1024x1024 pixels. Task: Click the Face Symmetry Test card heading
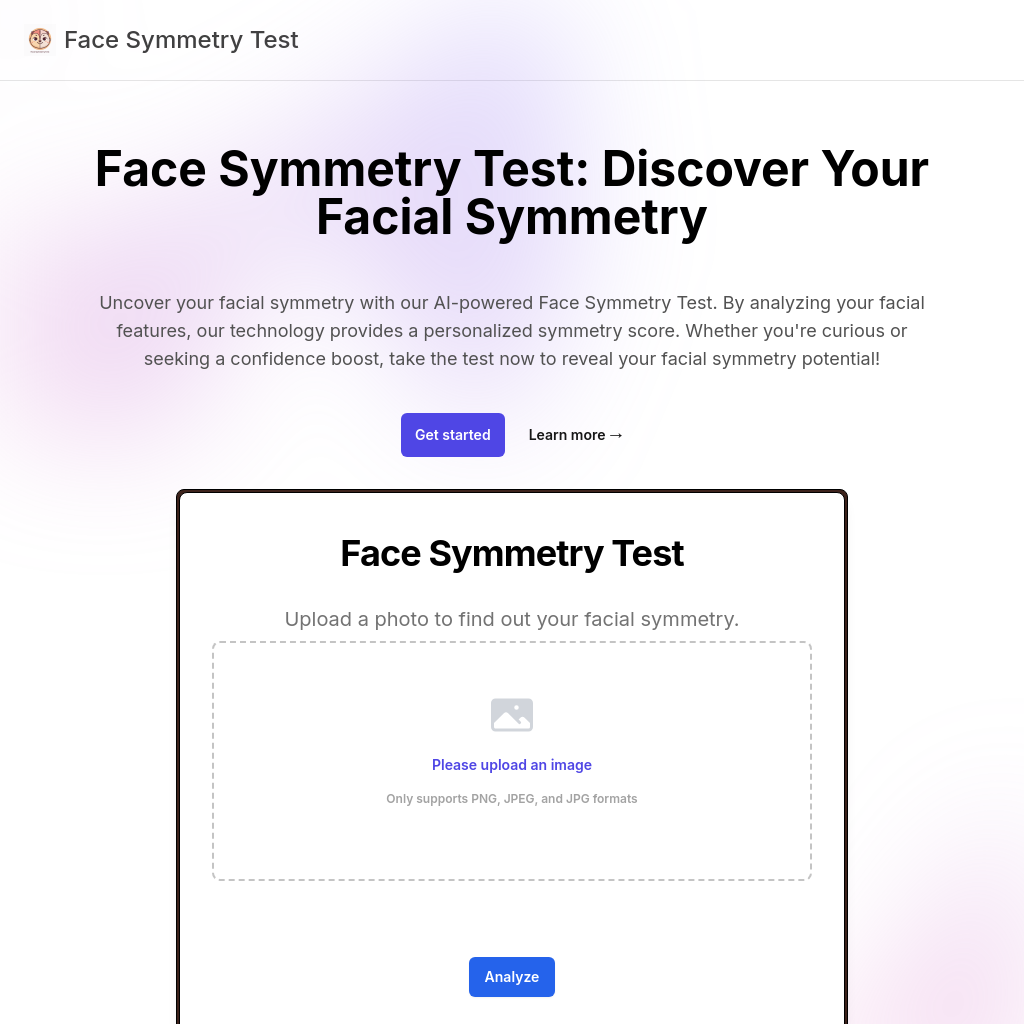point(512,553)
